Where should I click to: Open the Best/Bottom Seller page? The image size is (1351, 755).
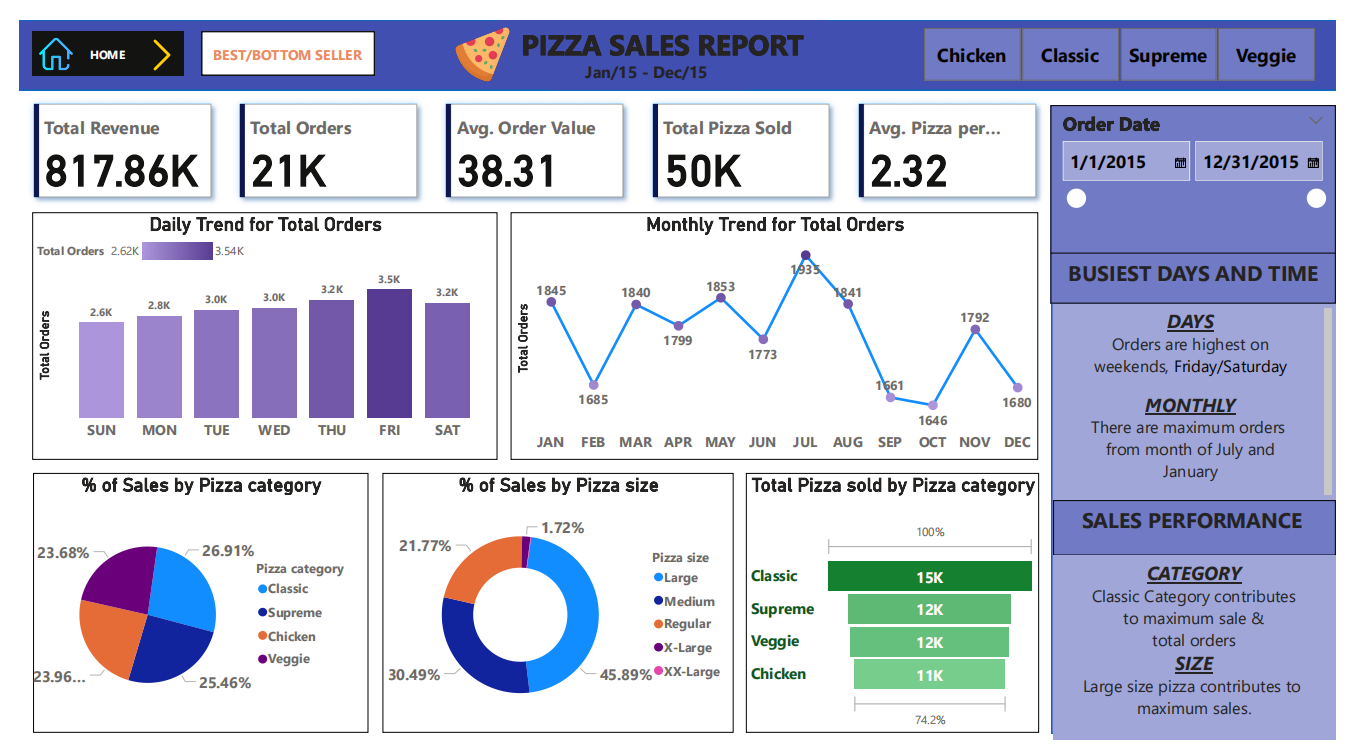(288, 55)
